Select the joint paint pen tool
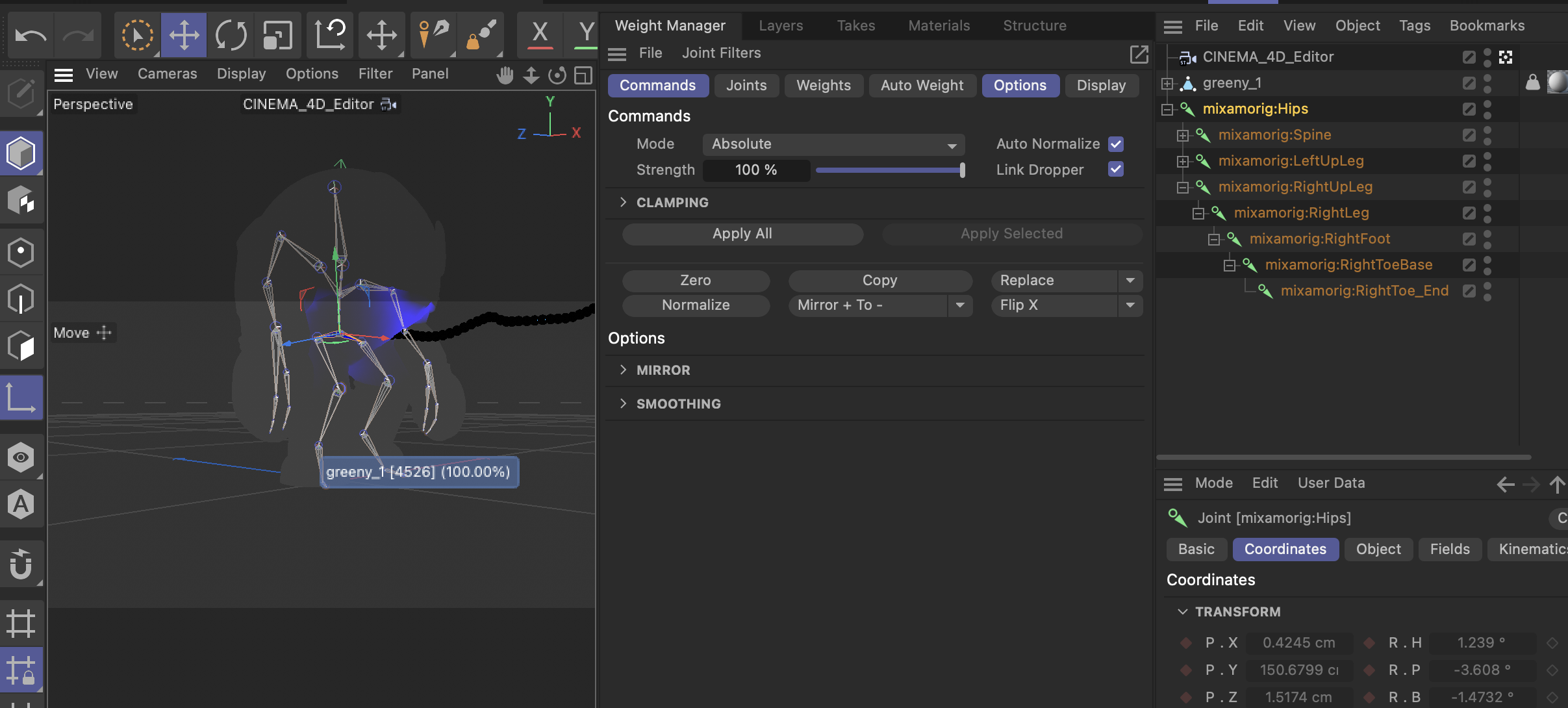The image size is (1568, 708). click(x=433, y=34)
